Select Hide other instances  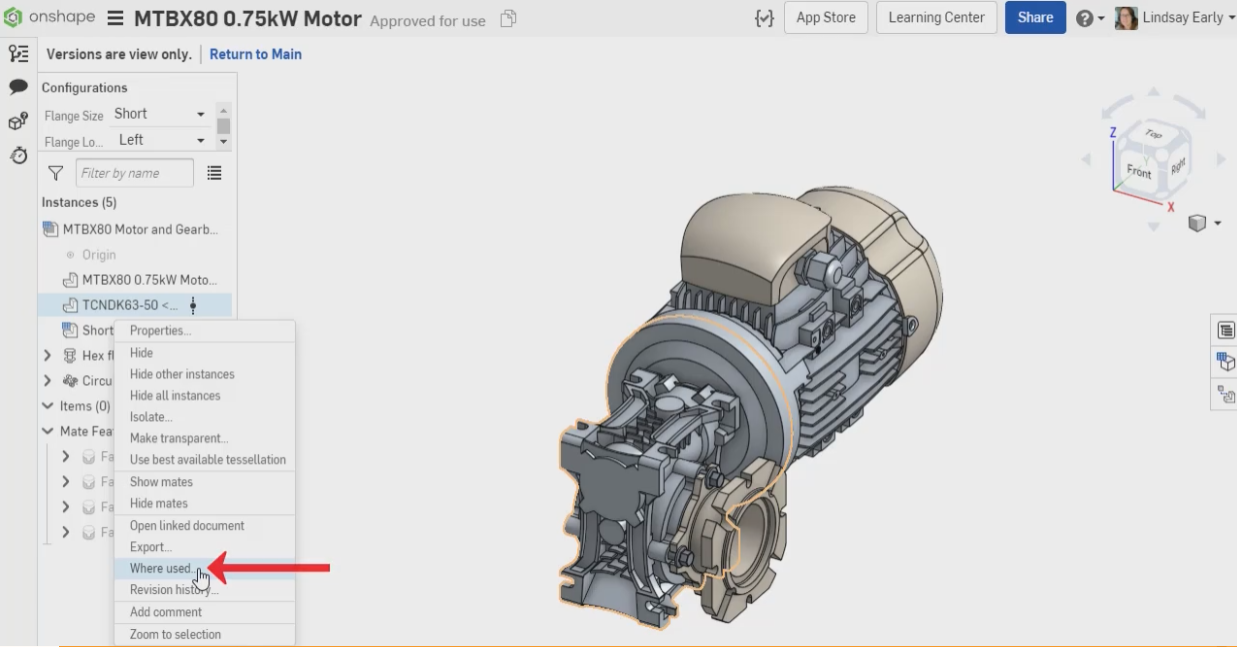coord(205,374)
